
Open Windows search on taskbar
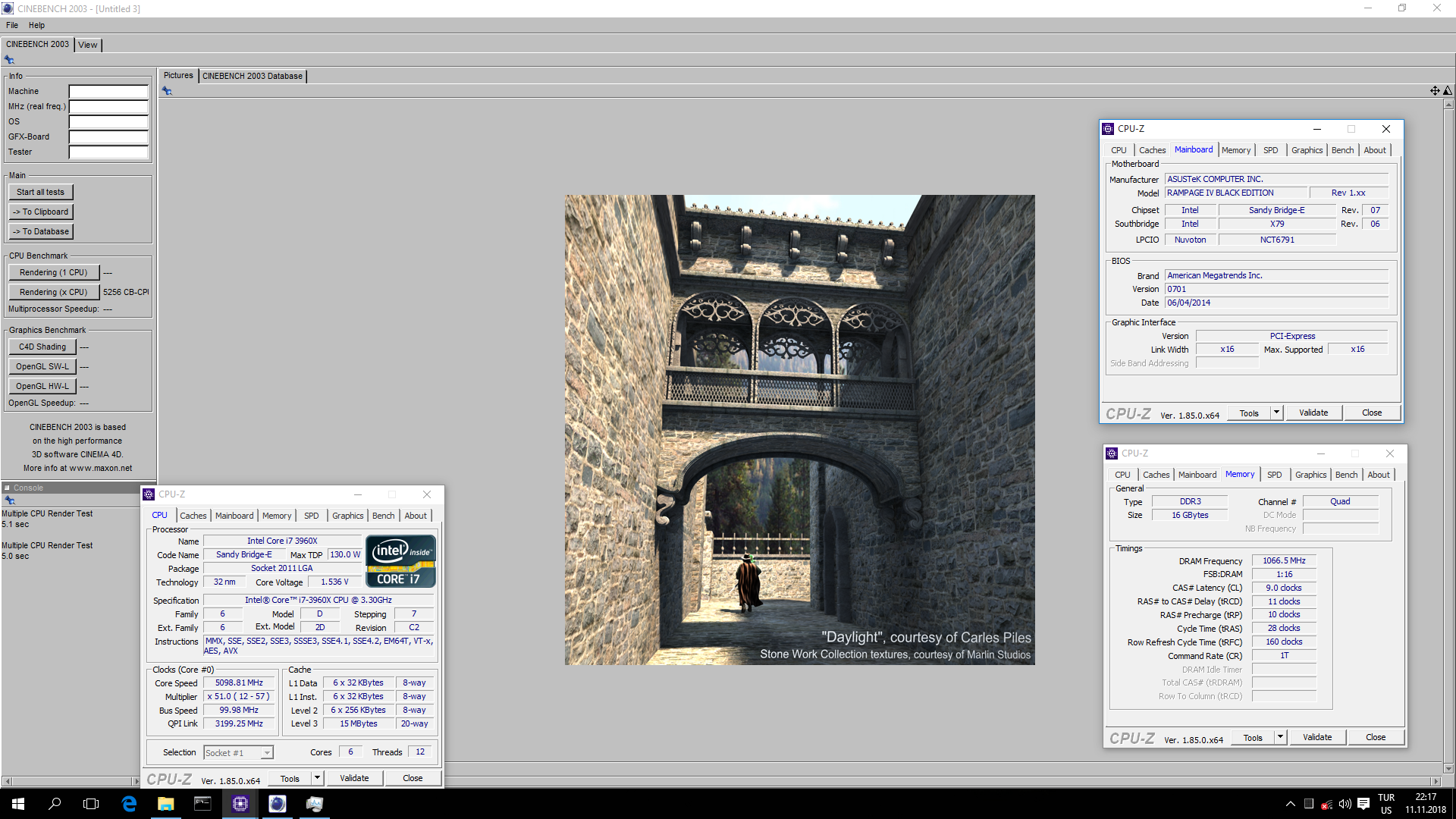(x=55, y=804)
